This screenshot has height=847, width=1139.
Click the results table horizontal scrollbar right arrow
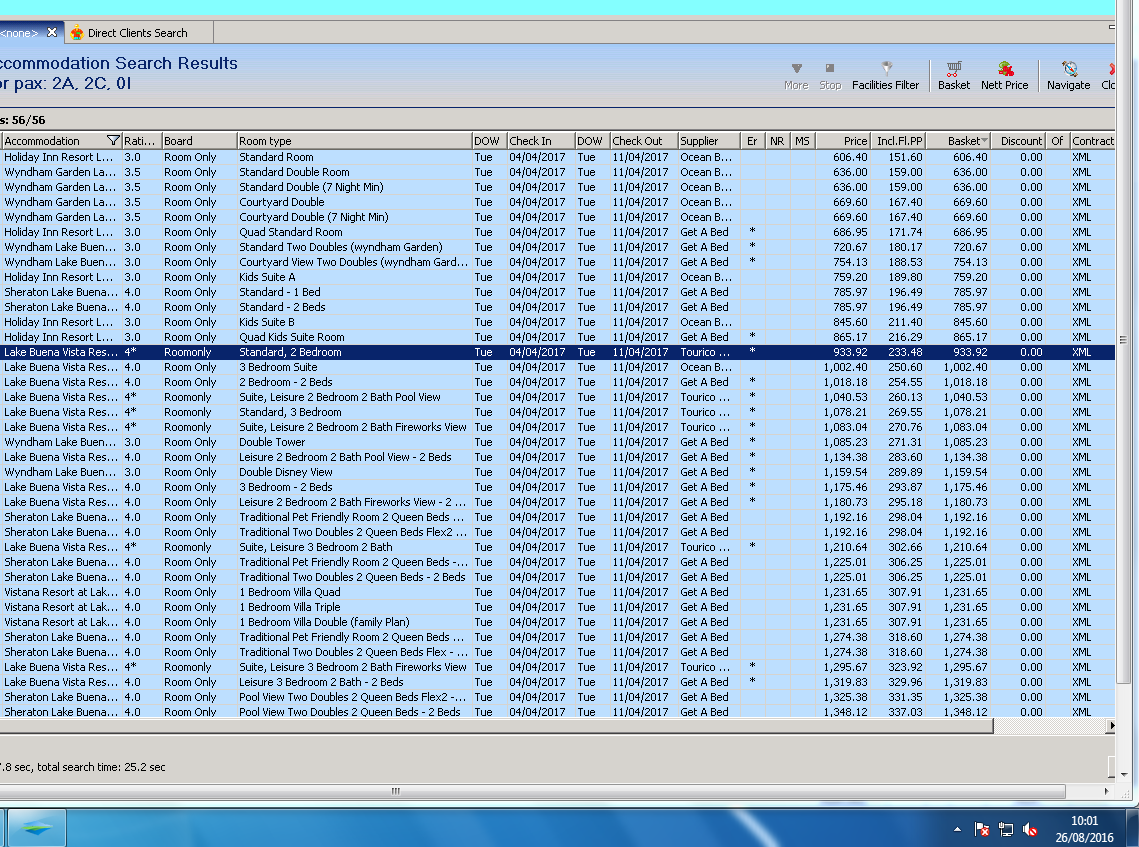pos(1111,725)
